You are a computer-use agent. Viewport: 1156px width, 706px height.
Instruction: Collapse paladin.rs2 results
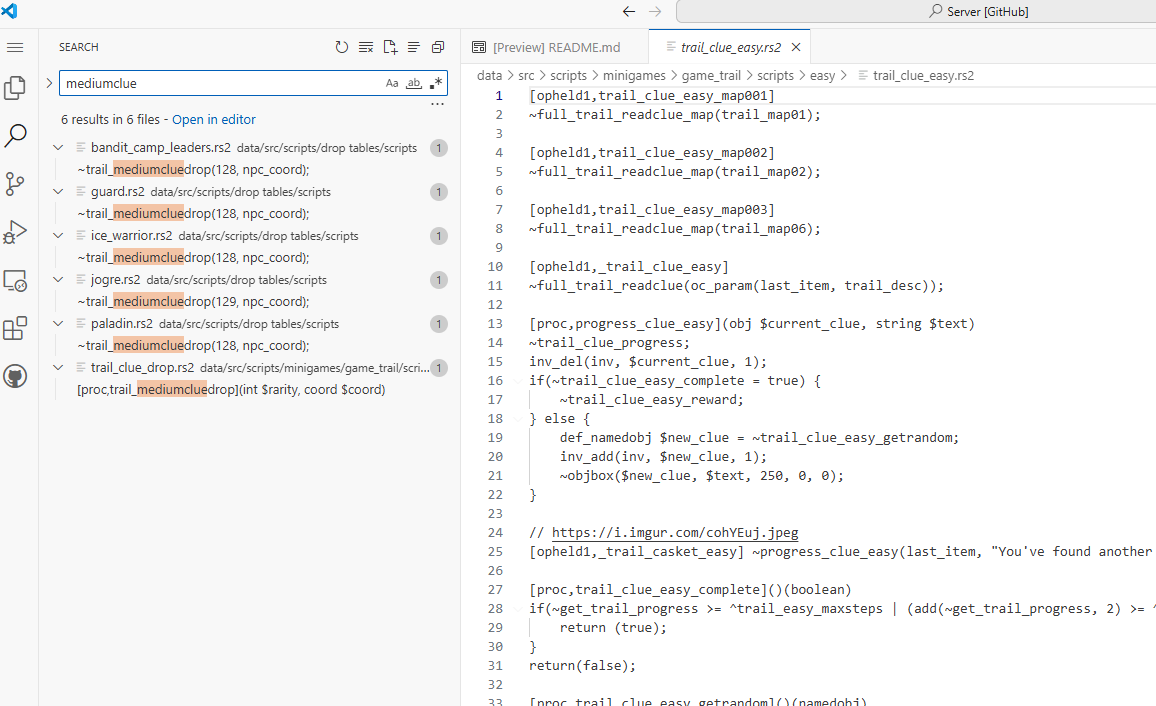[x=58, y=324]
